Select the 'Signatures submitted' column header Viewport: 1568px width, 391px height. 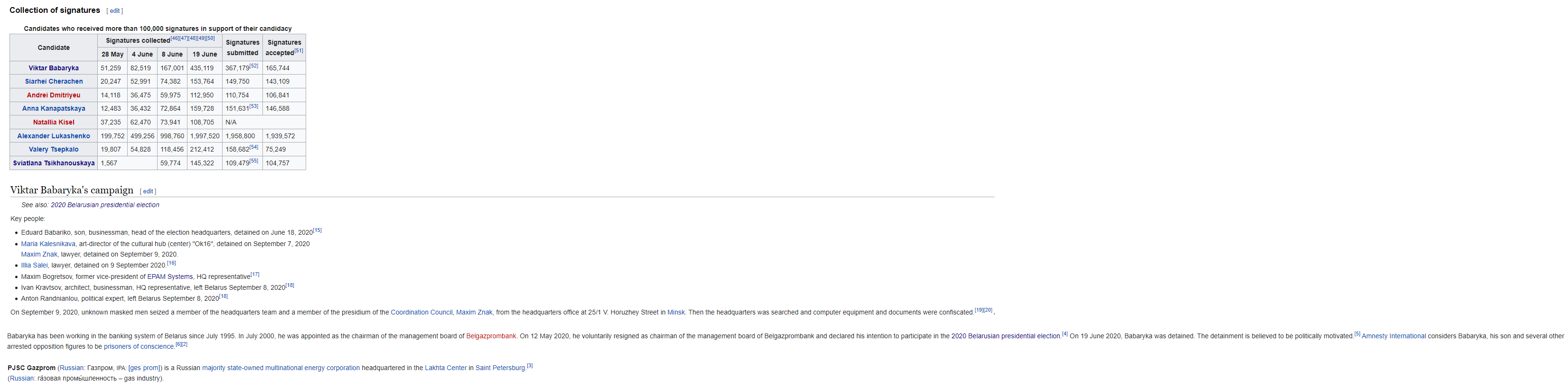(x=242, y=48)
